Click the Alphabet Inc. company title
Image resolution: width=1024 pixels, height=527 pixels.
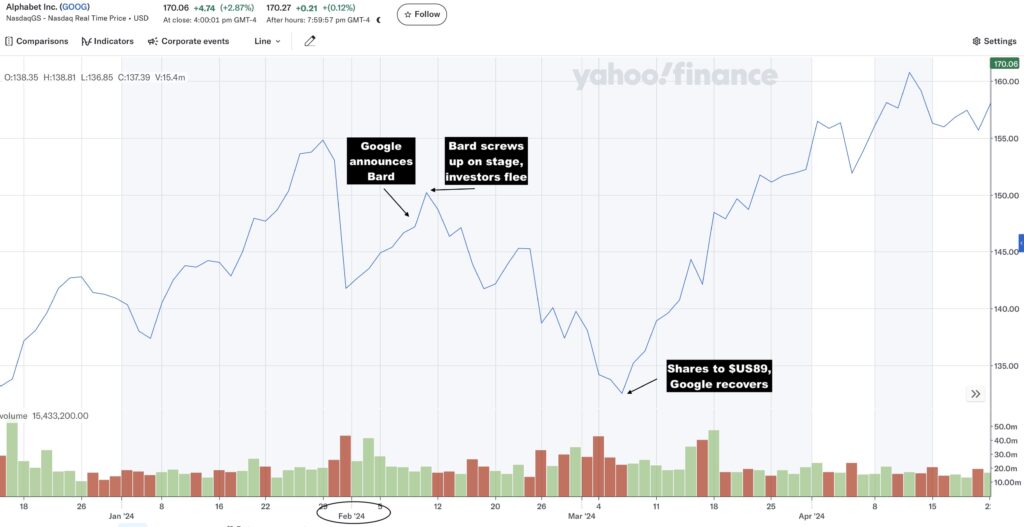pyautogui.click(x=32, y=7)
